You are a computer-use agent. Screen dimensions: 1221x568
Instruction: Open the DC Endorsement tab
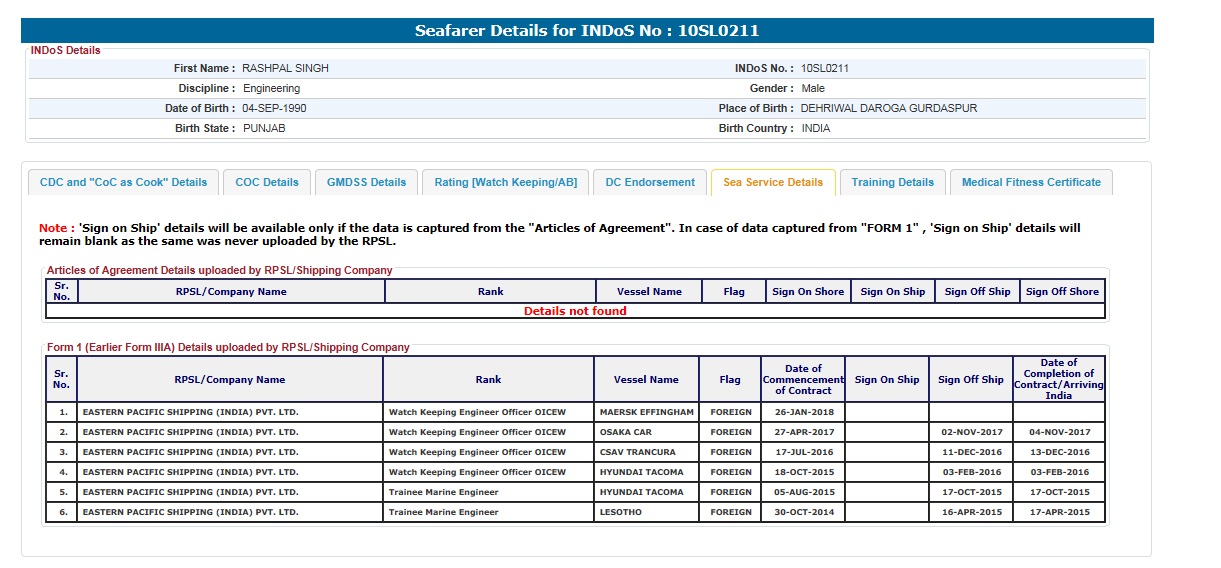coord(650,182)
